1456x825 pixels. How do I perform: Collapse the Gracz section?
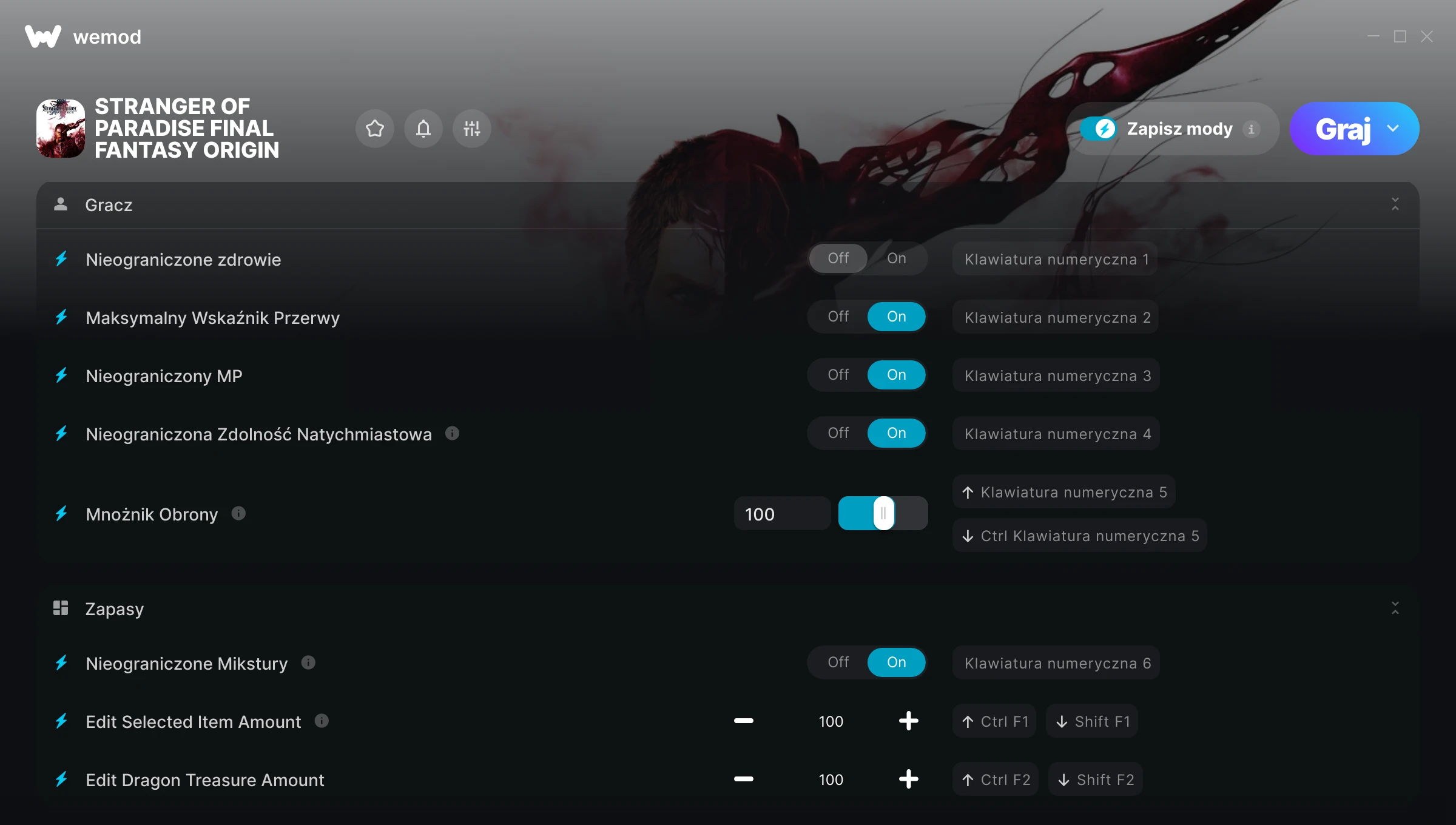pos(1395,204)
